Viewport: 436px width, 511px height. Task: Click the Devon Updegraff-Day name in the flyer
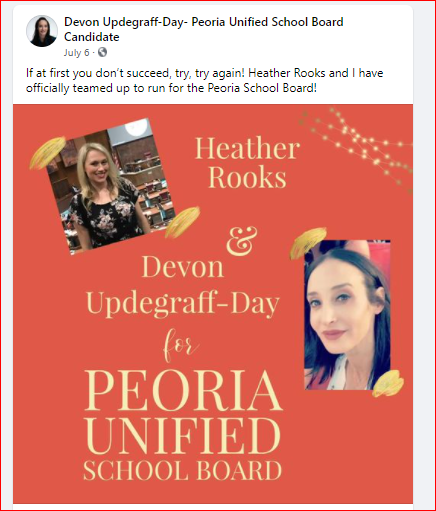[183, 285]
